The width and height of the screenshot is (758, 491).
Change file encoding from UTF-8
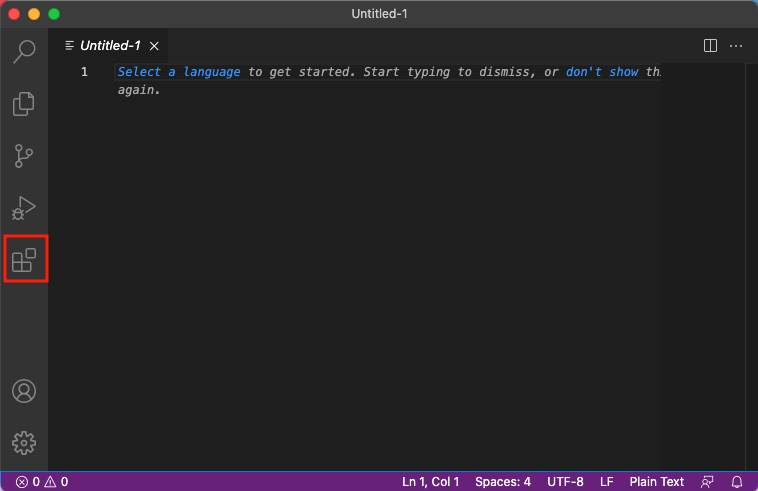tap(565, 482)
